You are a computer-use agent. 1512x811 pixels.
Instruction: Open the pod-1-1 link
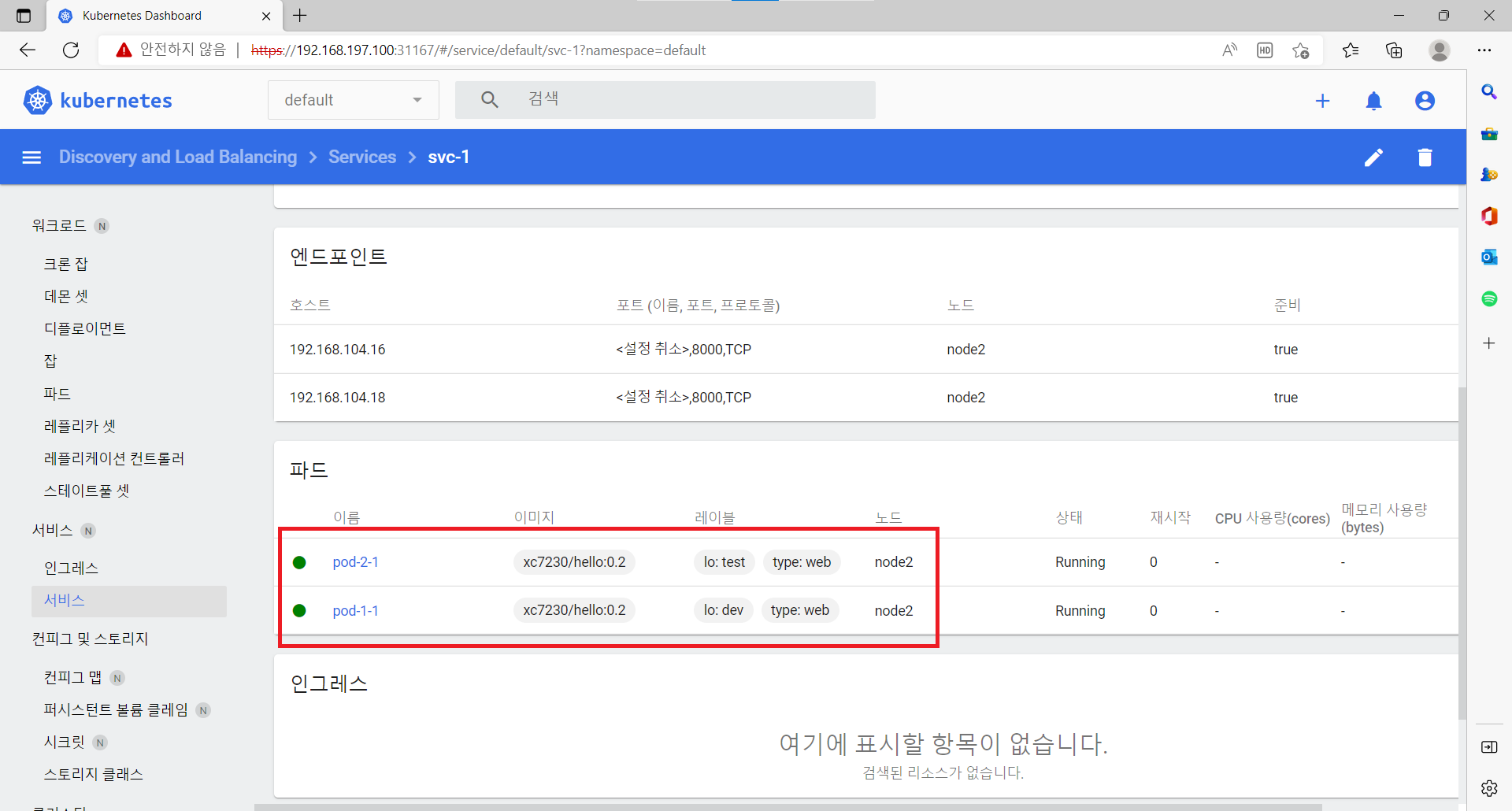[x=355, y=611]
